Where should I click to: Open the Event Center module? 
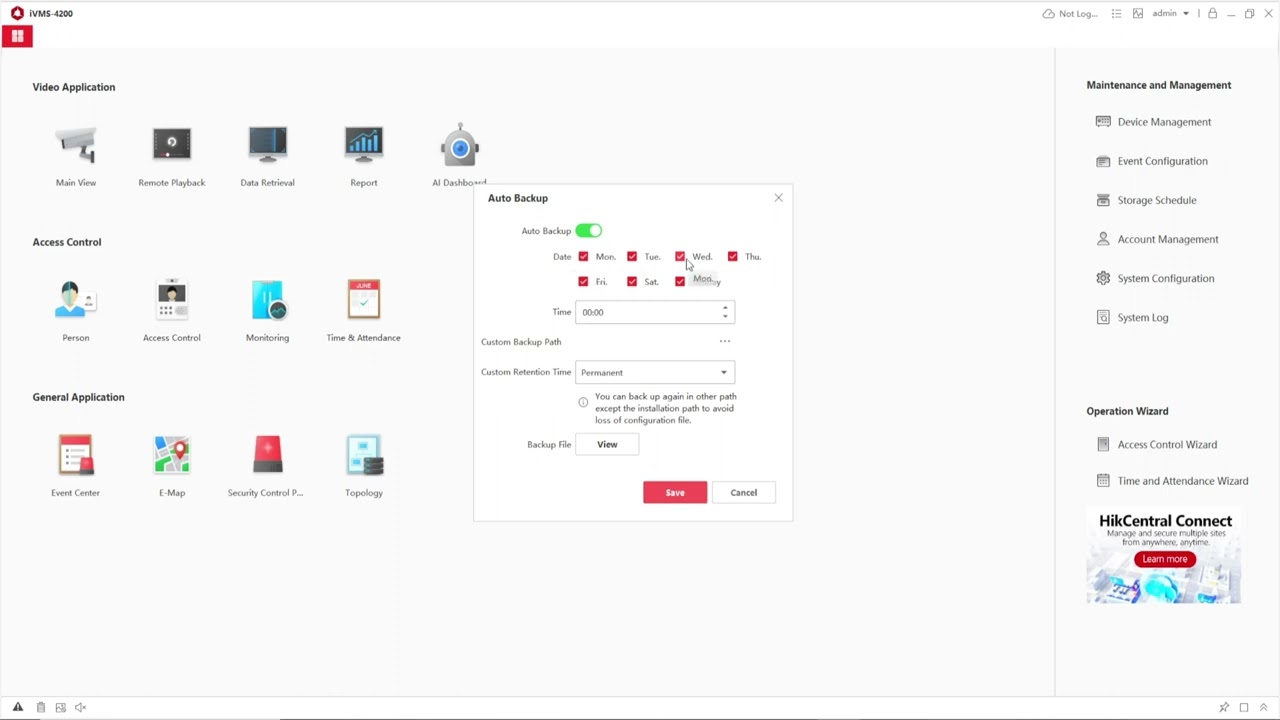[76, 466]
